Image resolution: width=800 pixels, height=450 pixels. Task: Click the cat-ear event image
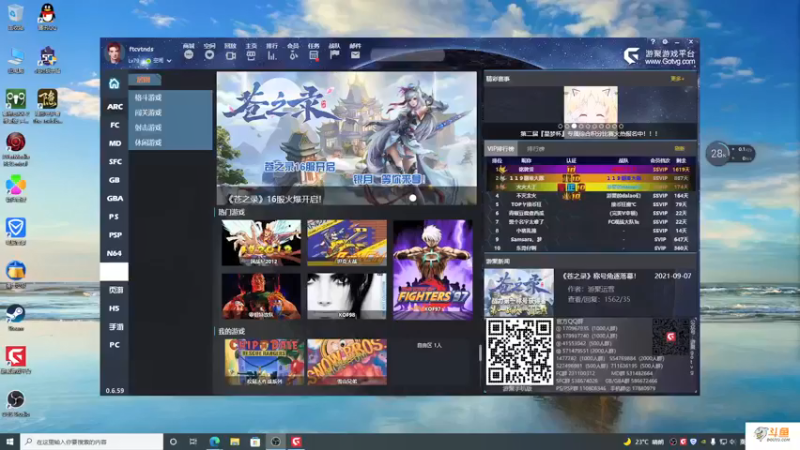coord(590,105)
